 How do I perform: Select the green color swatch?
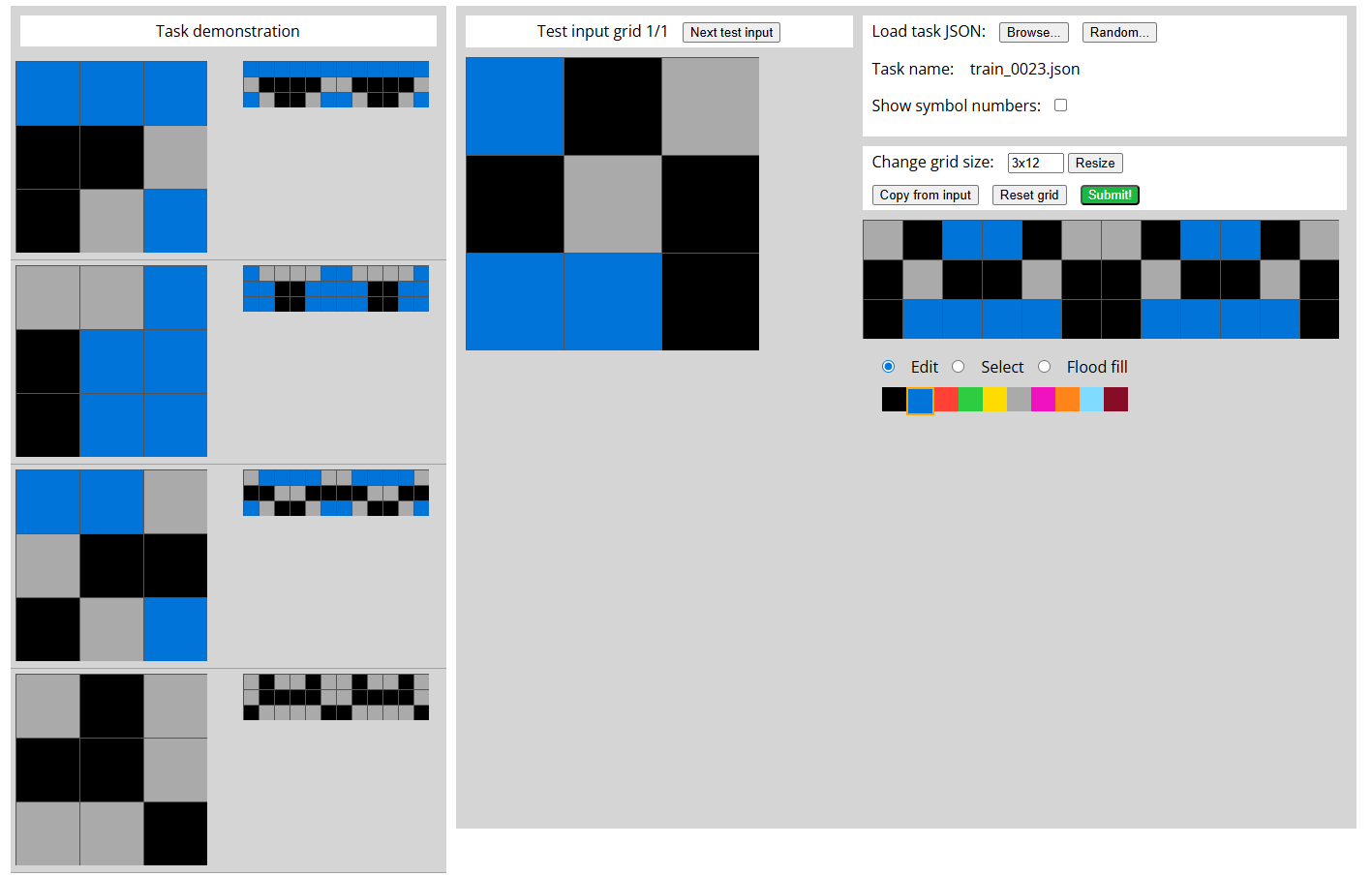(969, 400)
